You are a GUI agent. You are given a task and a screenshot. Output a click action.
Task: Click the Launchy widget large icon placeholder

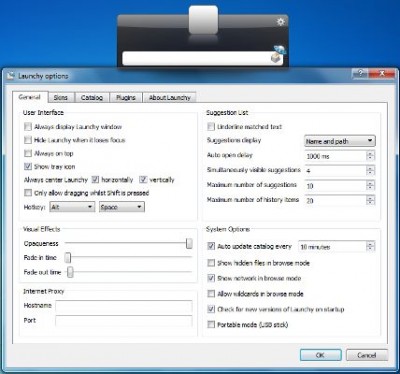[x=203, y=19]
